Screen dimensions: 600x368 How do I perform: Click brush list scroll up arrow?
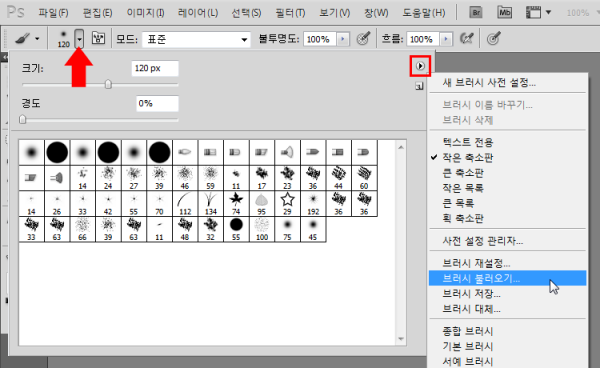401,147
